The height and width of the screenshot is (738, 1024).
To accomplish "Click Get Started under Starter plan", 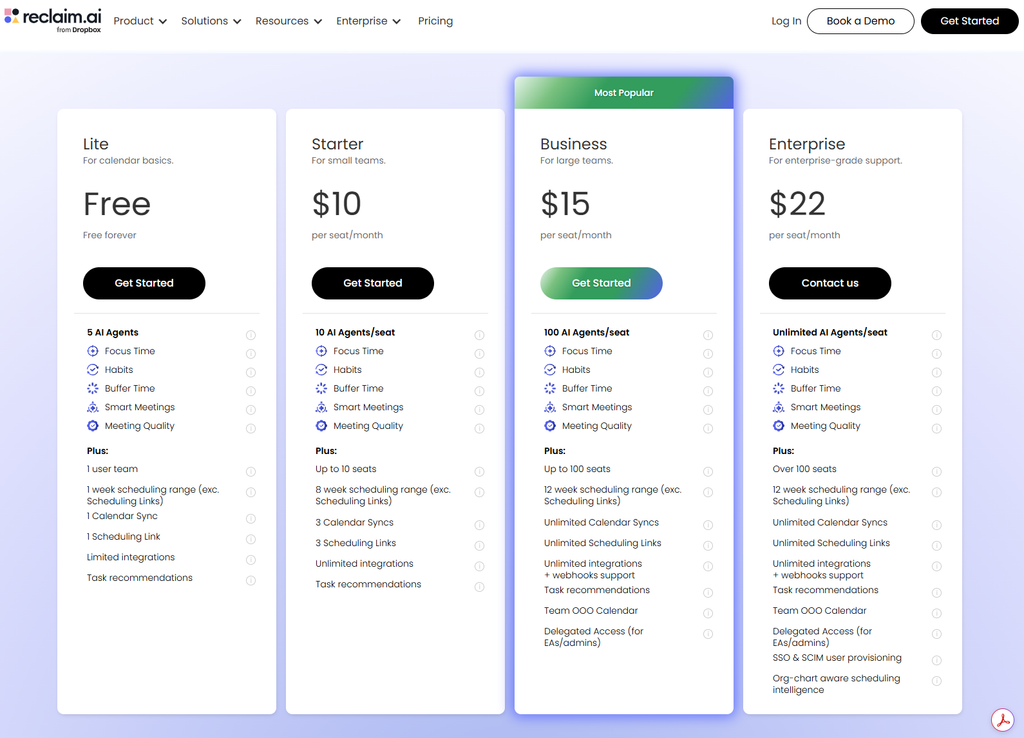I will coord(373,283).
